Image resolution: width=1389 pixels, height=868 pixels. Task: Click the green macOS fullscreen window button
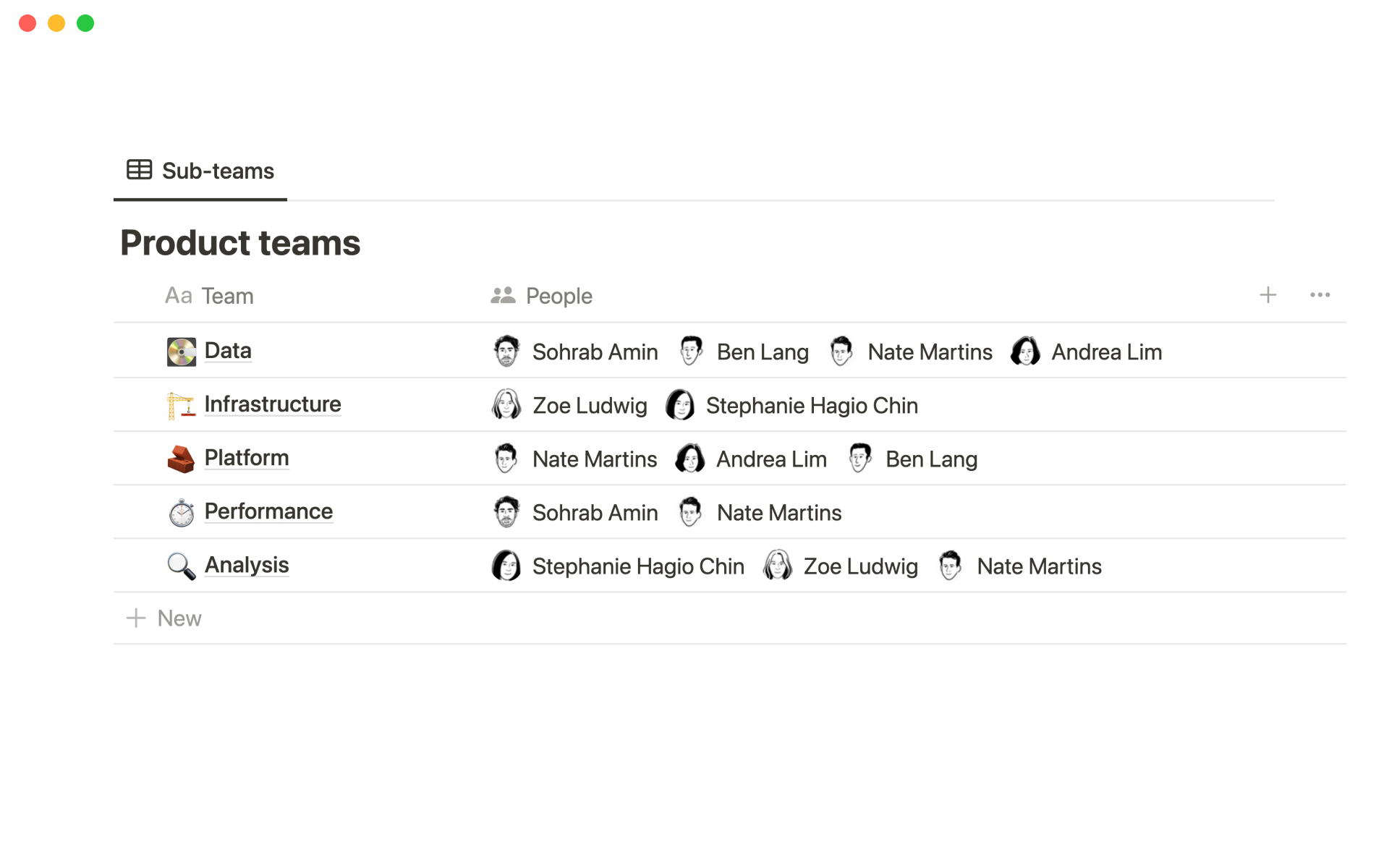(85, 23)
